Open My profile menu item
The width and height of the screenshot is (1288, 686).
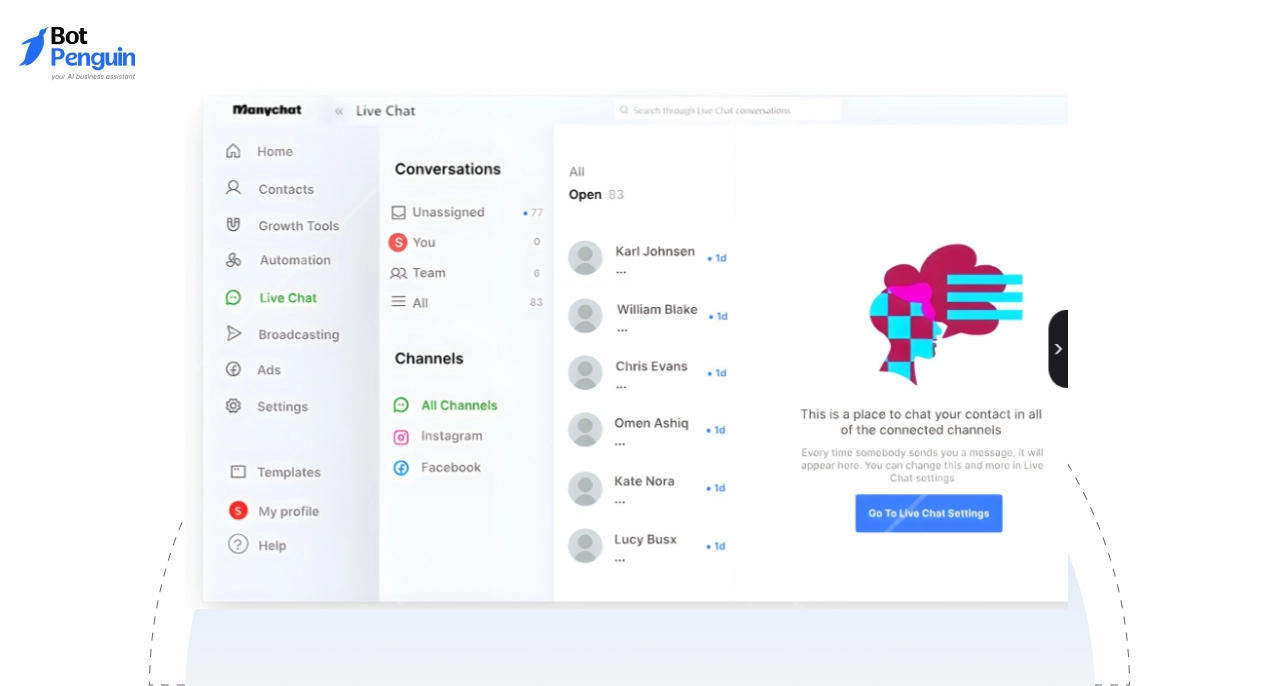289,512
